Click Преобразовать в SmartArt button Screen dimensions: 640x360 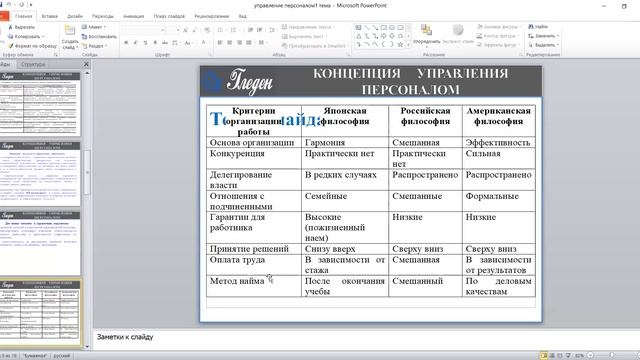315,46
